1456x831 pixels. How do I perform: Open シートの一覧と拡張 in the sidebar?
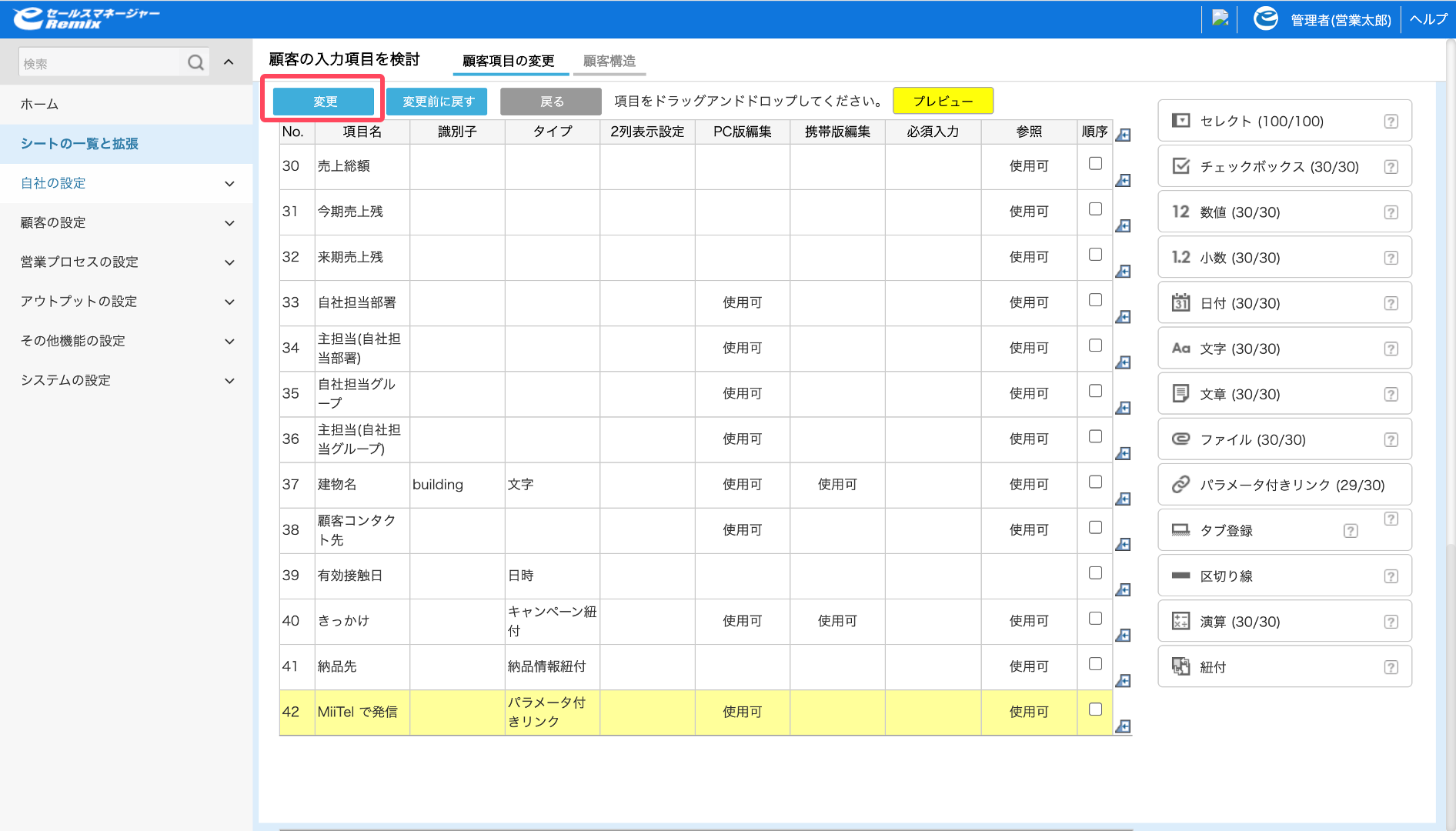[x=126, y=144]
